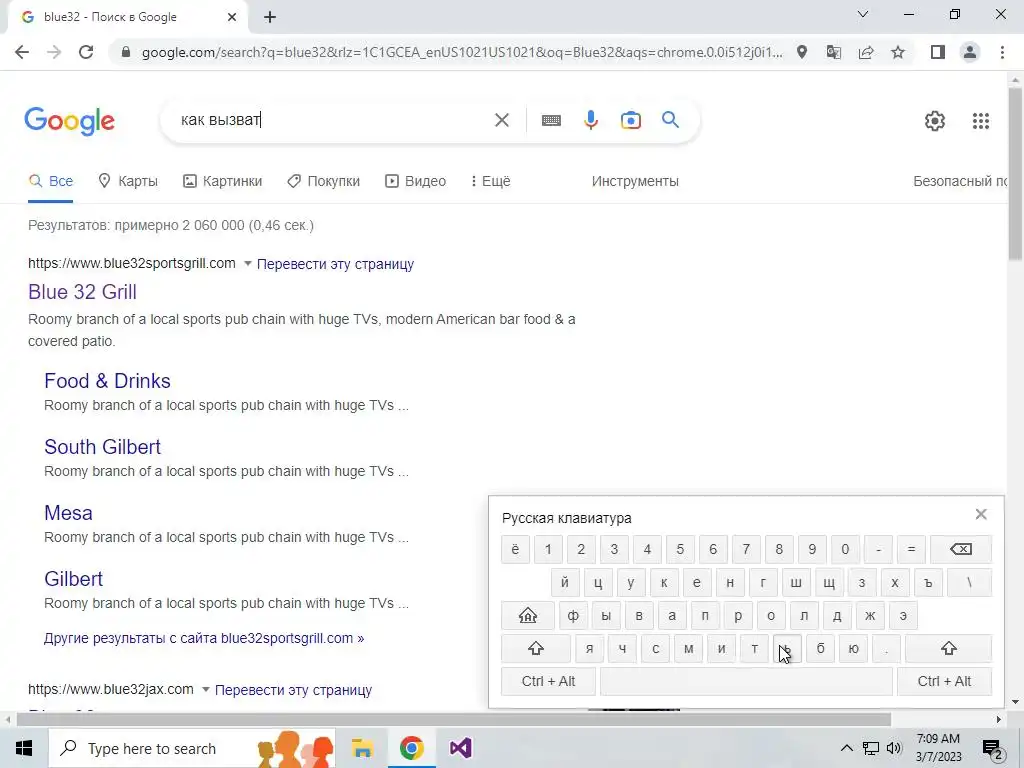Toggle right Shift on virtual keyboard
Screen dimensions: 1024x768
coord(948,648)
